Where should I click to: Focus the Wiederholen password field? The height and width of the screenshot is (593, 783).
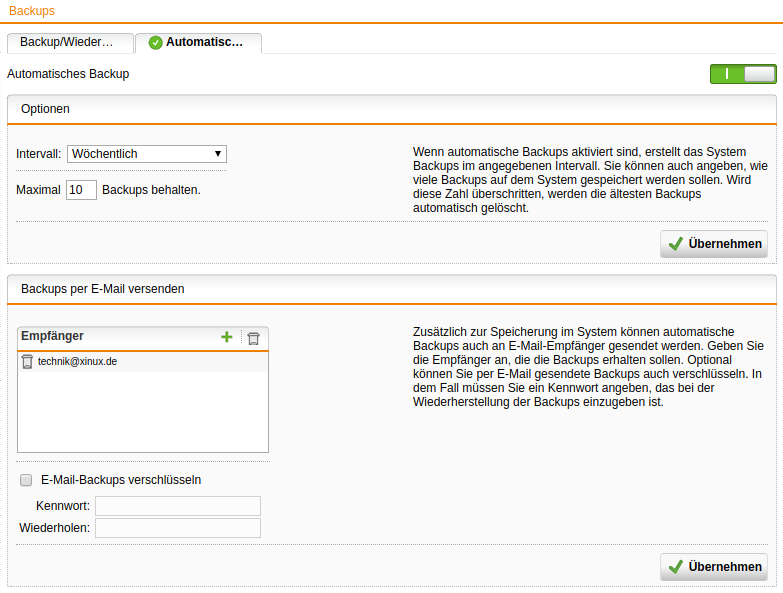(177, 528)
